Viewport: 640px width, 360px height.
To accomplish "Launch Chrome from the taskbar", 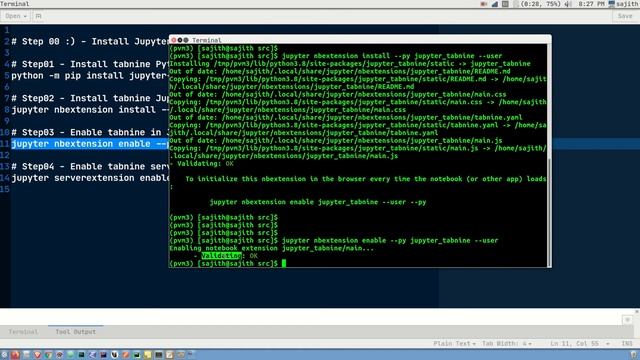I will click(49, 355).
